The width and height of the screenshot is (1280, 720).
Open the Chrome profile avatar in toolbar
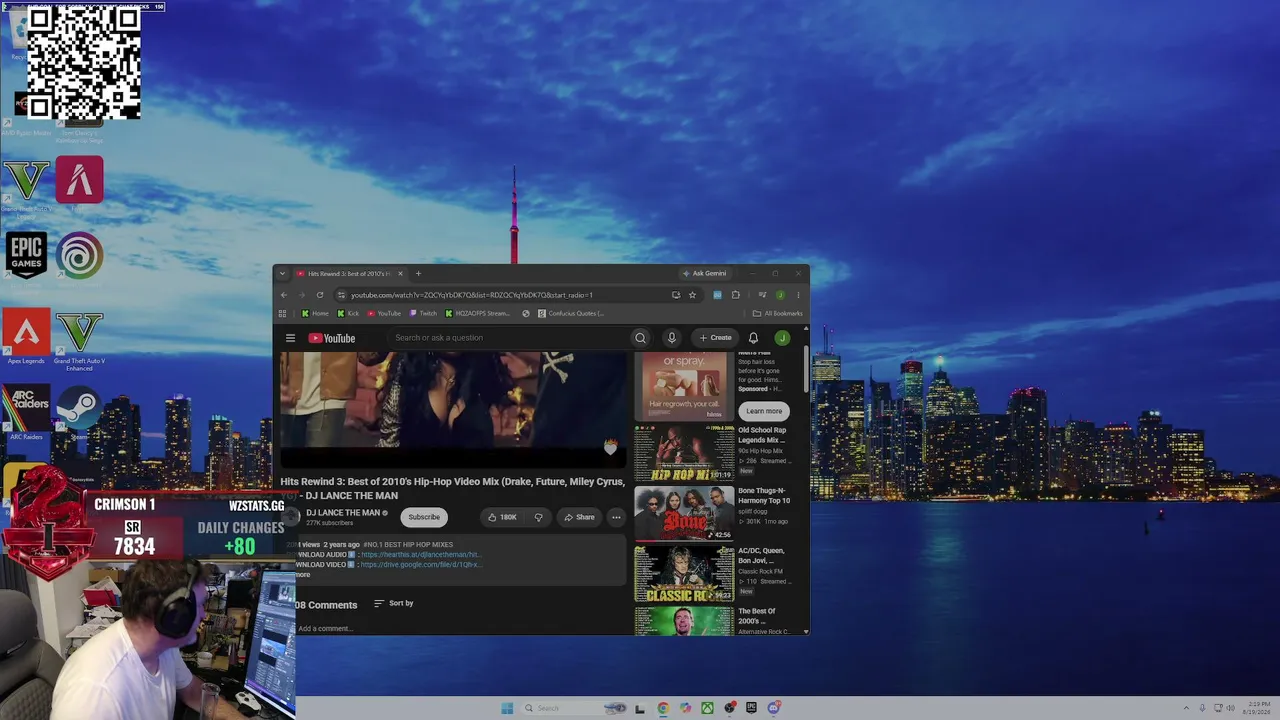780,295
